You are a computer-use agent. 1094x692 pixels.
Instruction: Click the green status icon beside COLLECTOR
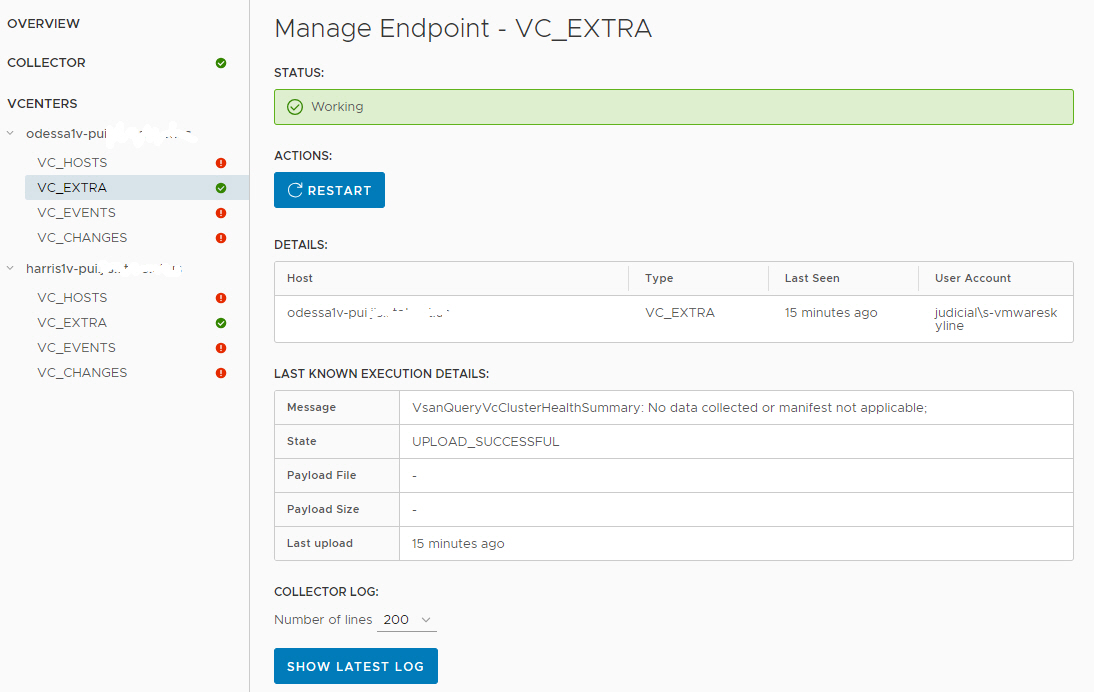pos(220,62)
